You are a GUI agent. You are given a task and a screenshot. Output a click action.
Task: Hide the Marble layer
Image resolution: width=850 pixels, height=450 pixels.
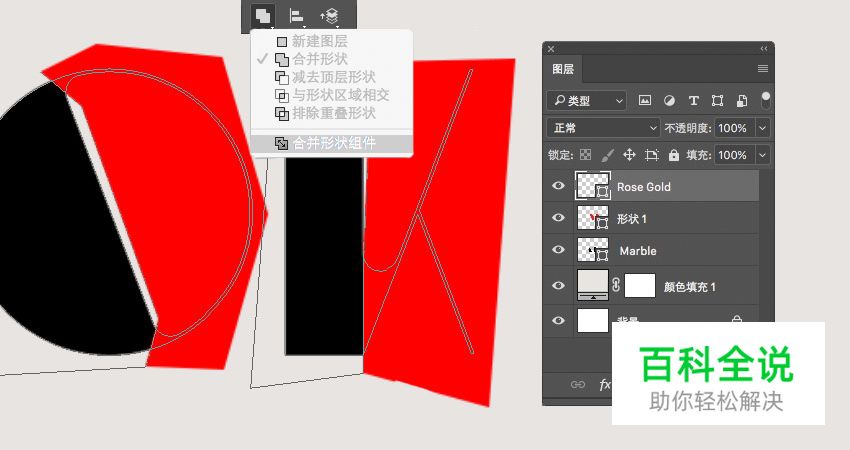coord(558,250)
